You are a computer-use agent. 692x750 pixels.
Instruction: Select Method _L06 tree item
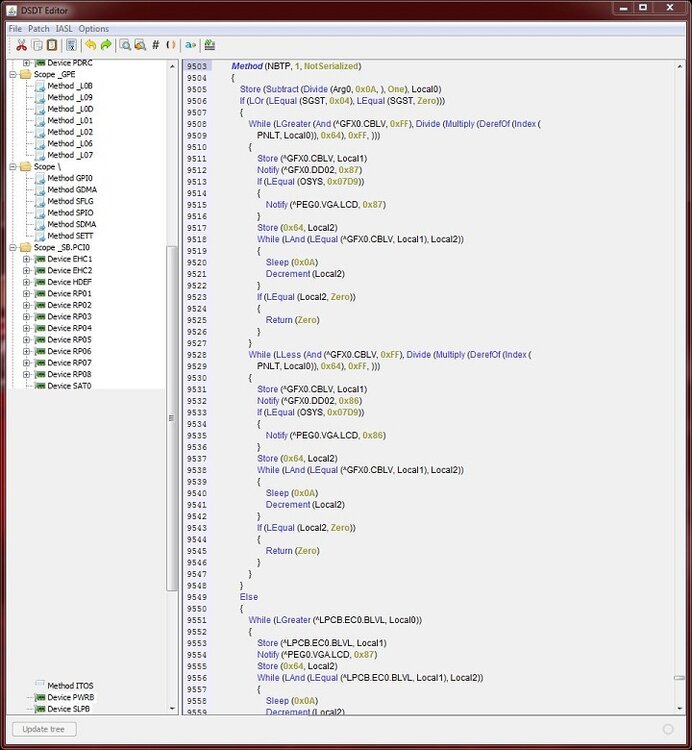pos(68,144)
